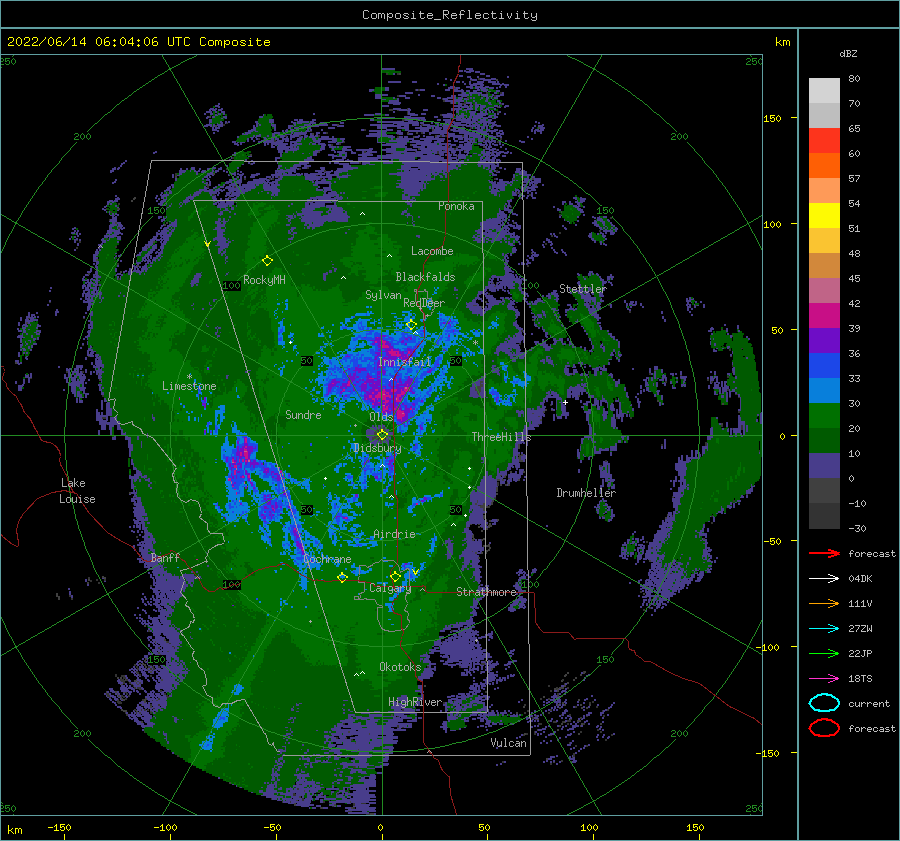Click the Limestone label
The height and width of the screenshot is (841, 900).
click(189, 386)
